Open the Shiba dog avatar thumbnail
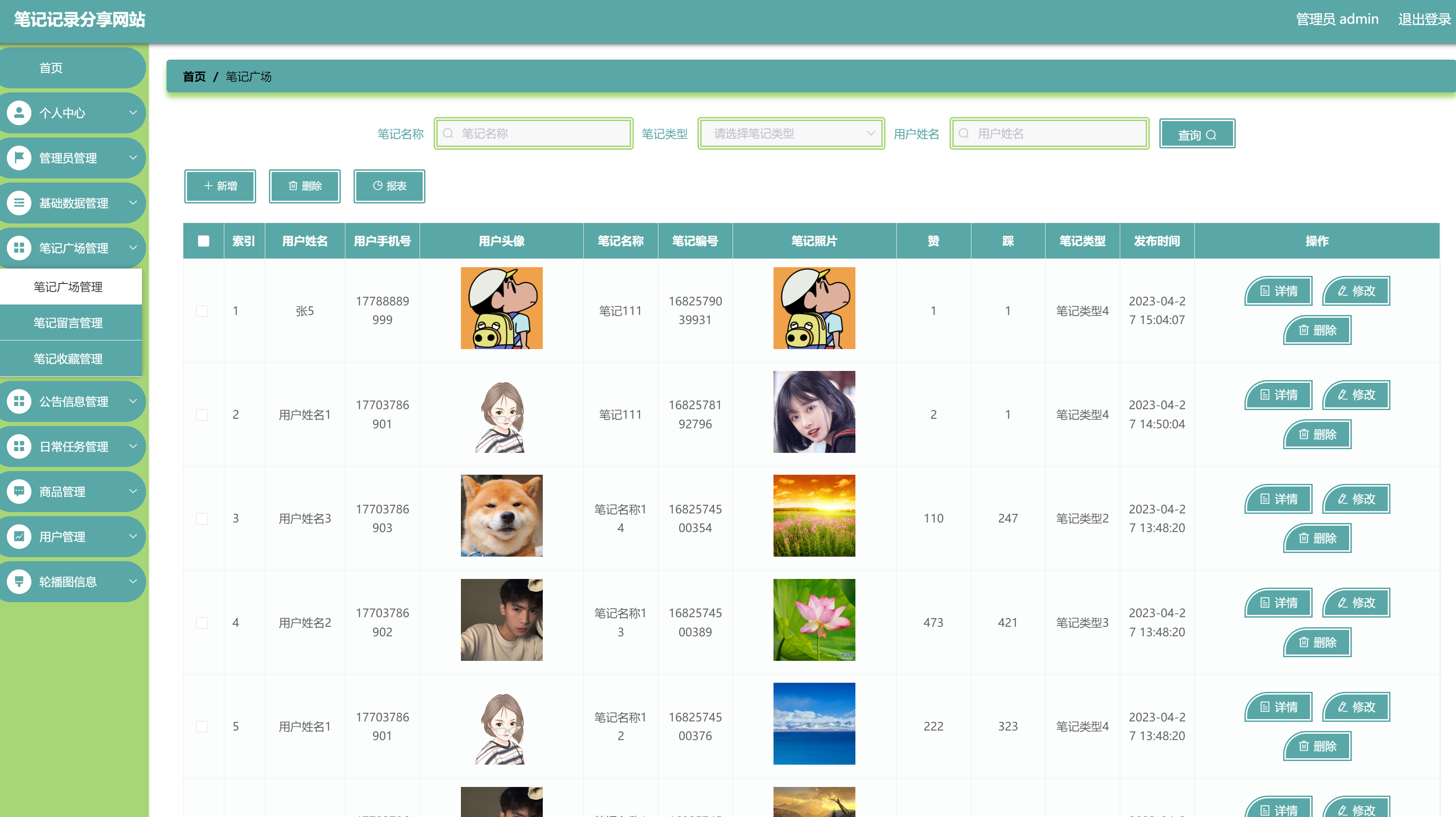This screenshot has width=1456, height=817. (501, 516)
